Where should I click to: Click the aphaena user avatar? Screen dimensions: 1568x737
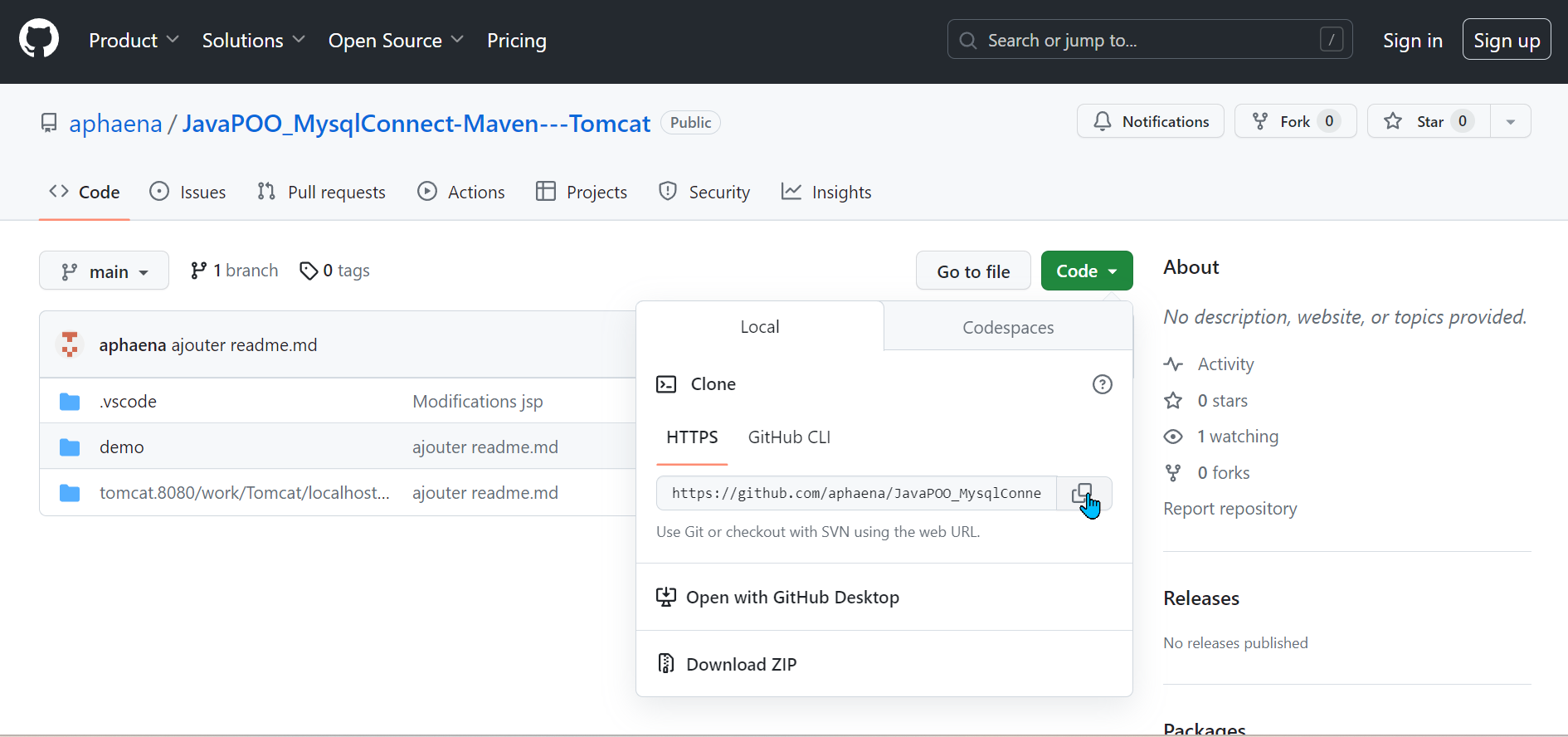[70, 344]
